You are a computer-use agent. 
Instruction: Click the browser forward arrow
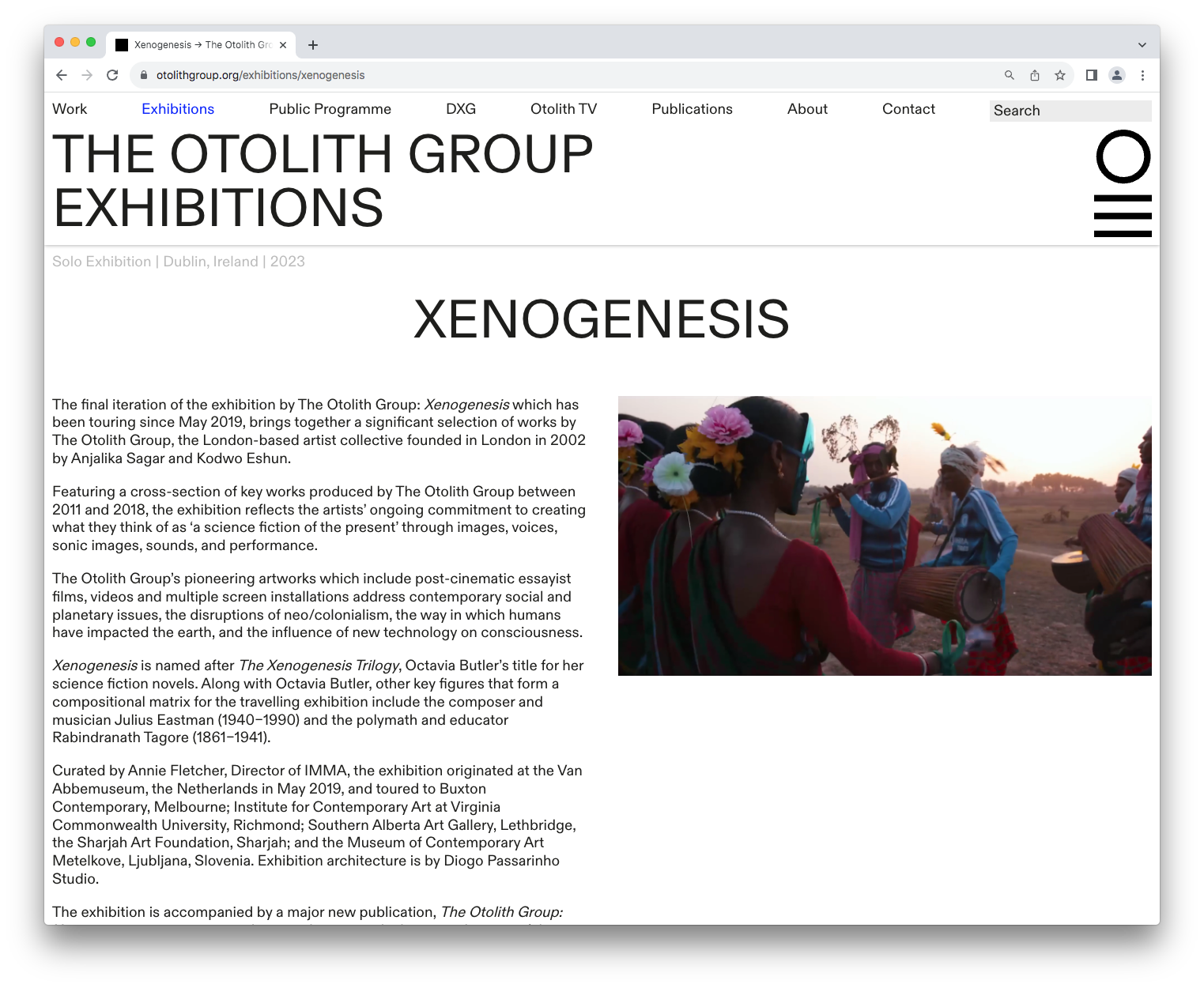coord(87,75)
